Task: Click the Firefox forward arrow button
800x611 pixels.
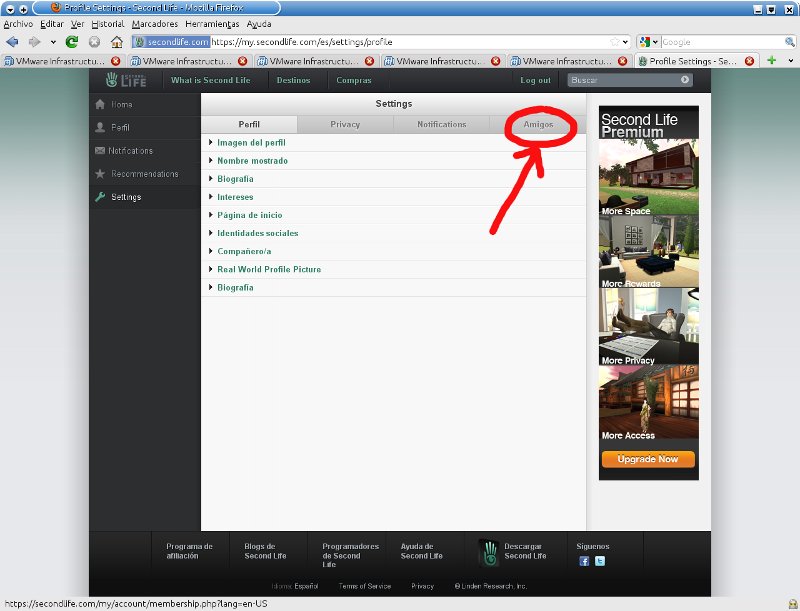Action: point(34,42)
